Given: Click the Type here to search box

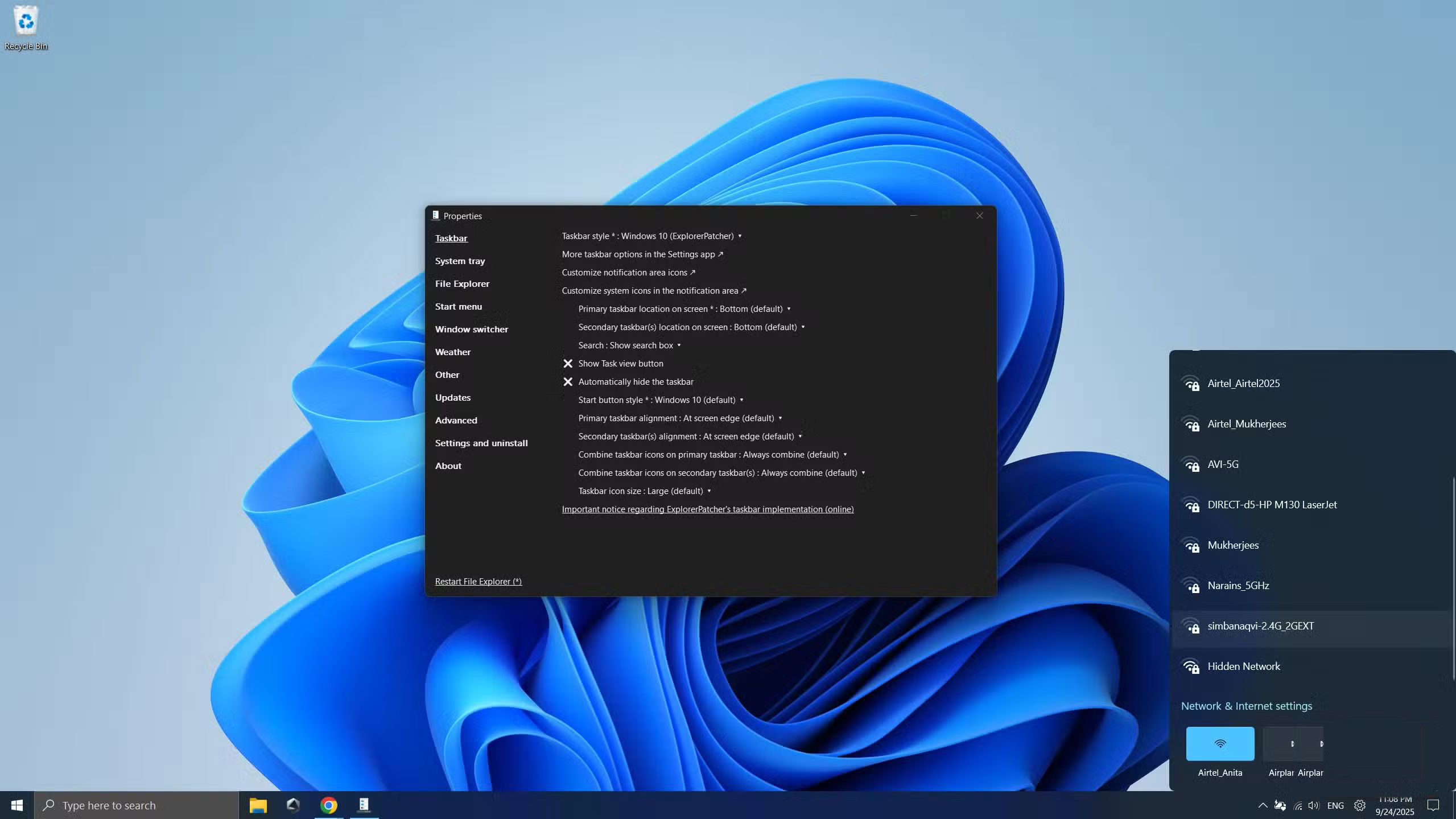Looking at the screenshot, I should point(137,805).
